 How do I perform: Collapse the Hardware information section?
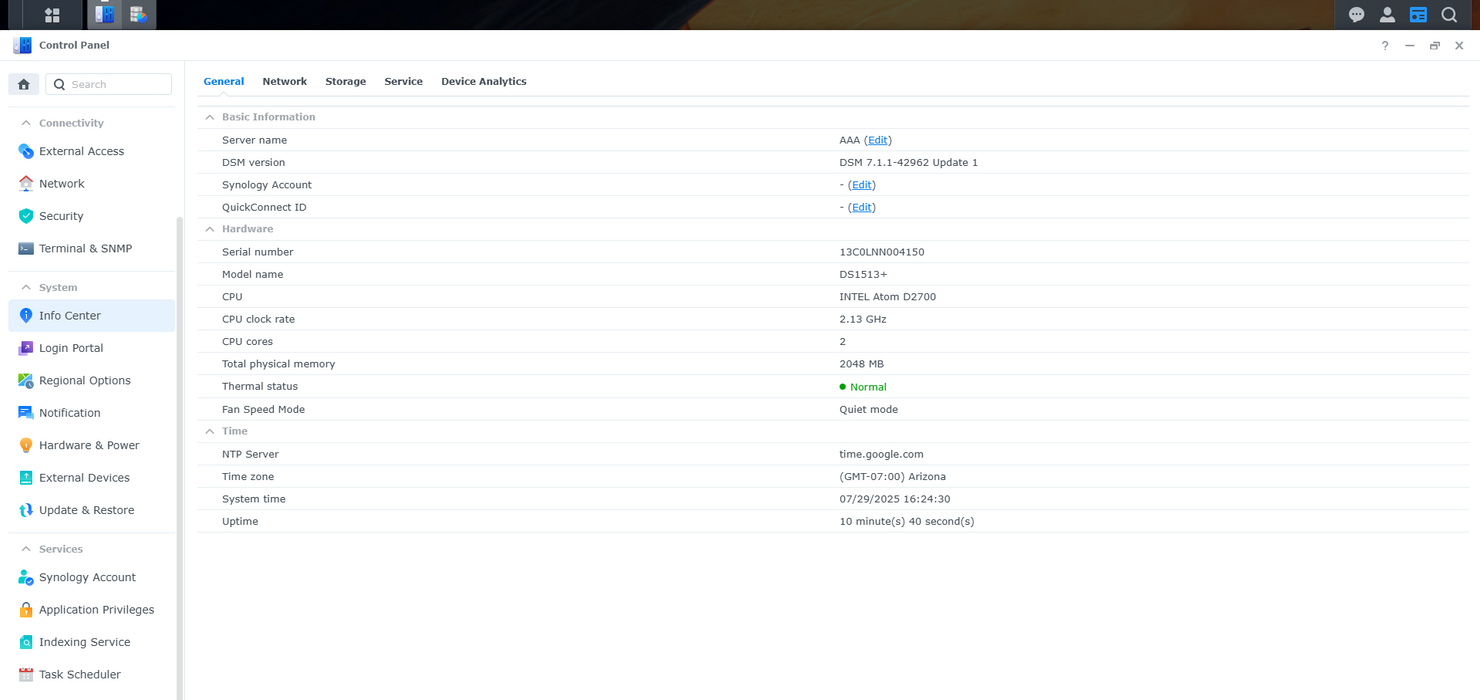[209, 229]
